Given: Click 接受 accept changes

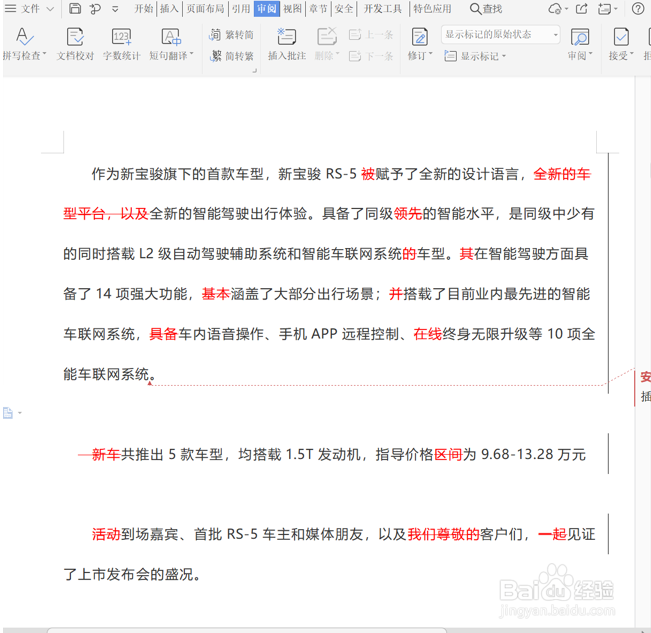Looking at the screenshot, I should point(621,44).
